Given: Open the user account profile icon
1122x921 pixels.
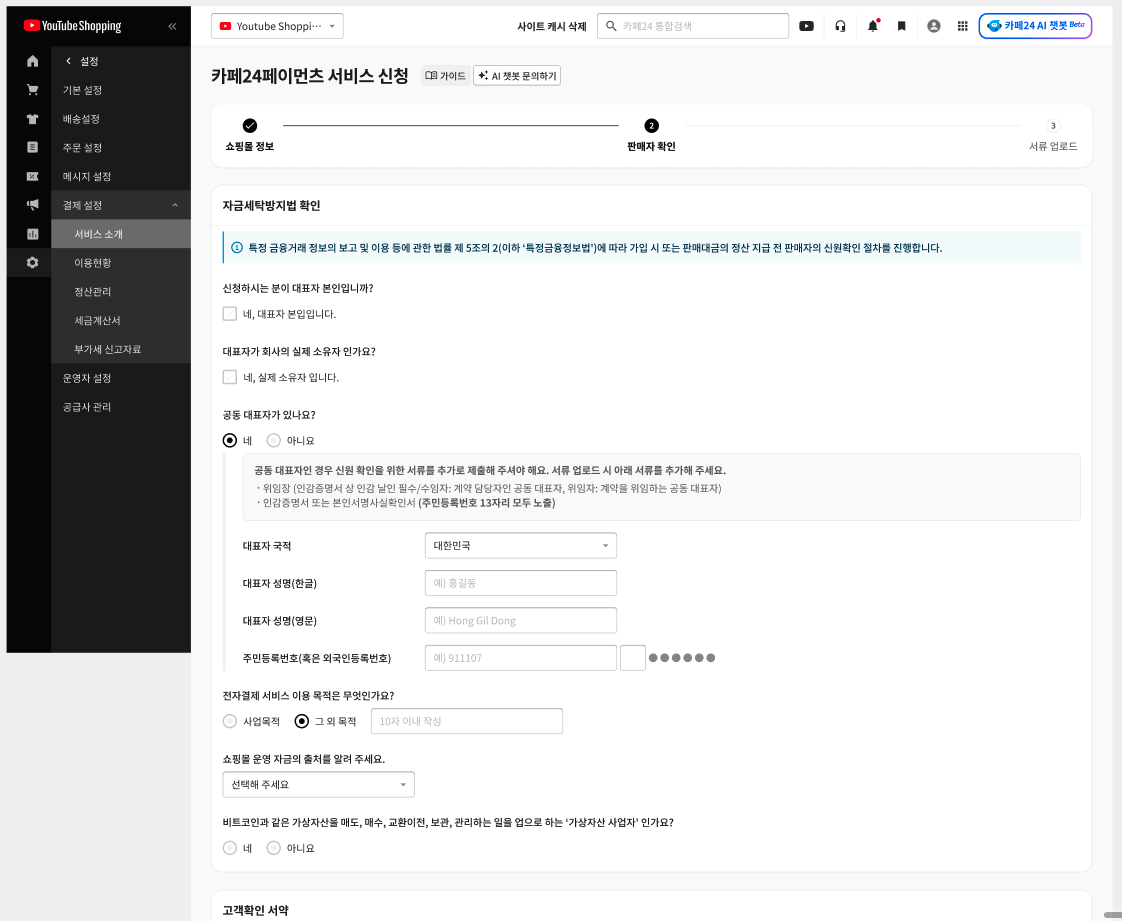Looking at the screenshot, I should pyautogui.click(x=934, y=26).
